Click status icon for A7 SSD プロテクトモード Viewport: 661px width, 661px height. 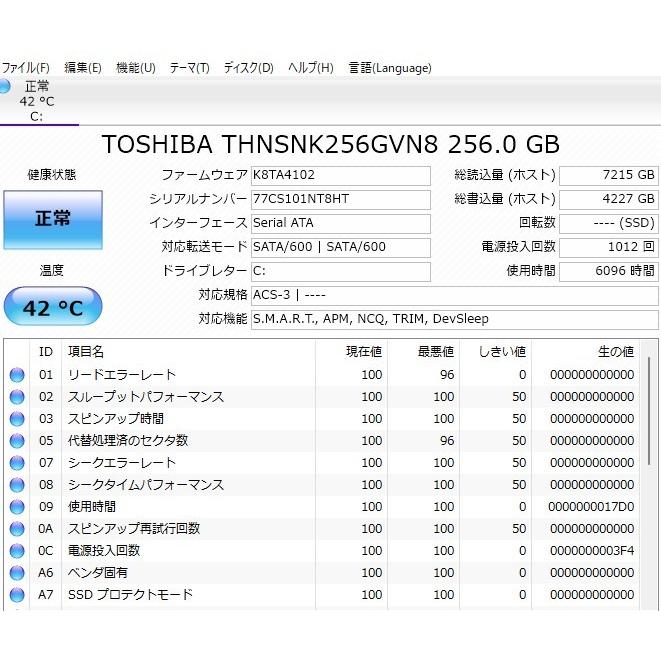(x=17, y=594)
